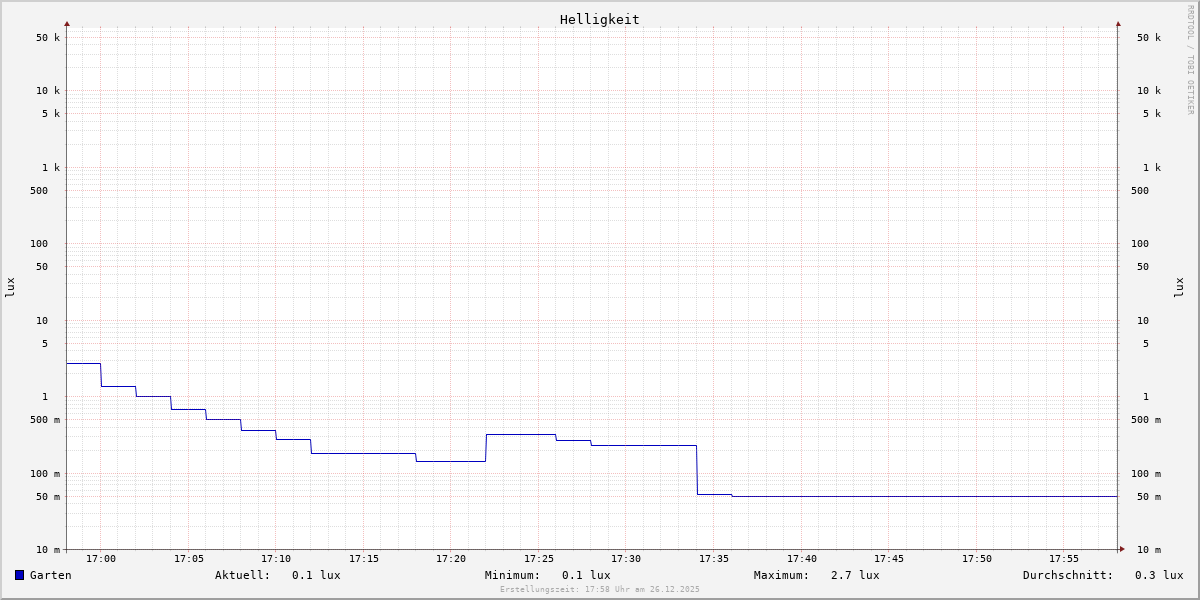Click the 17:55 time axis label
Viewport: 1200px width, 600px height.
click(1064, 559)
